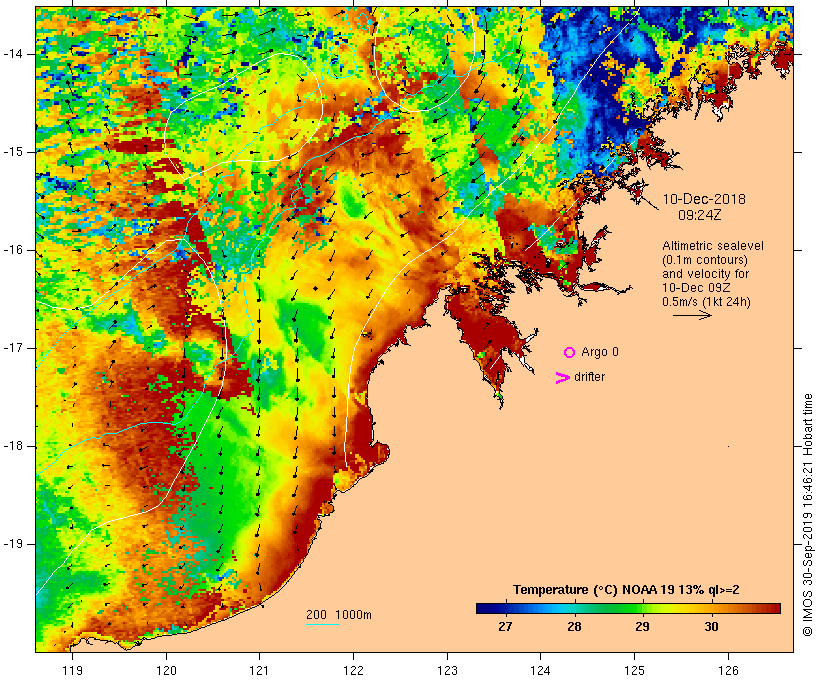The image size is (820, 680).
Task: Click the 119 longitude axis label
Action: [72, 671]
